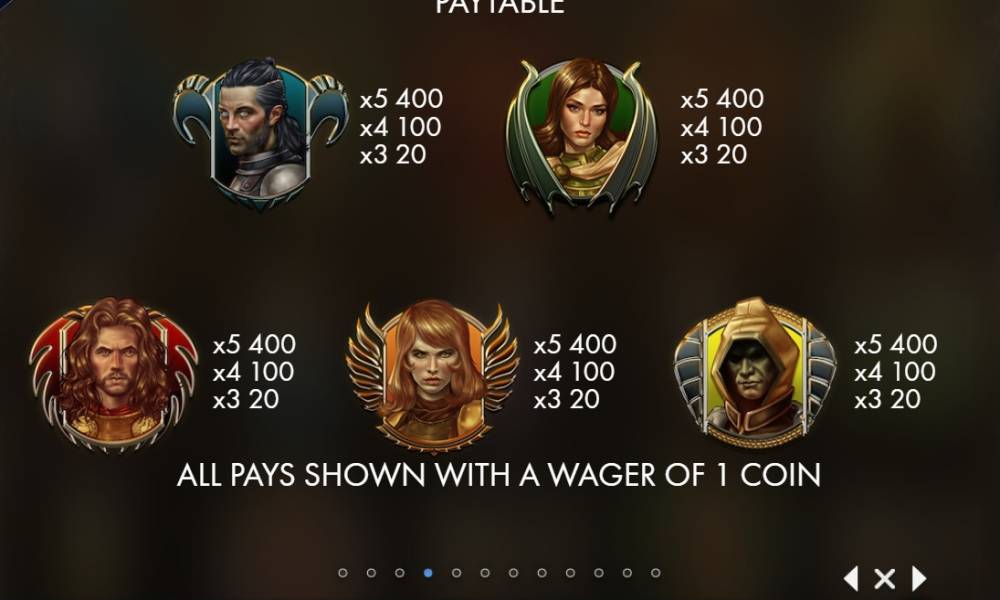Switch to the fifth page indicator dot

coord(457,573)
